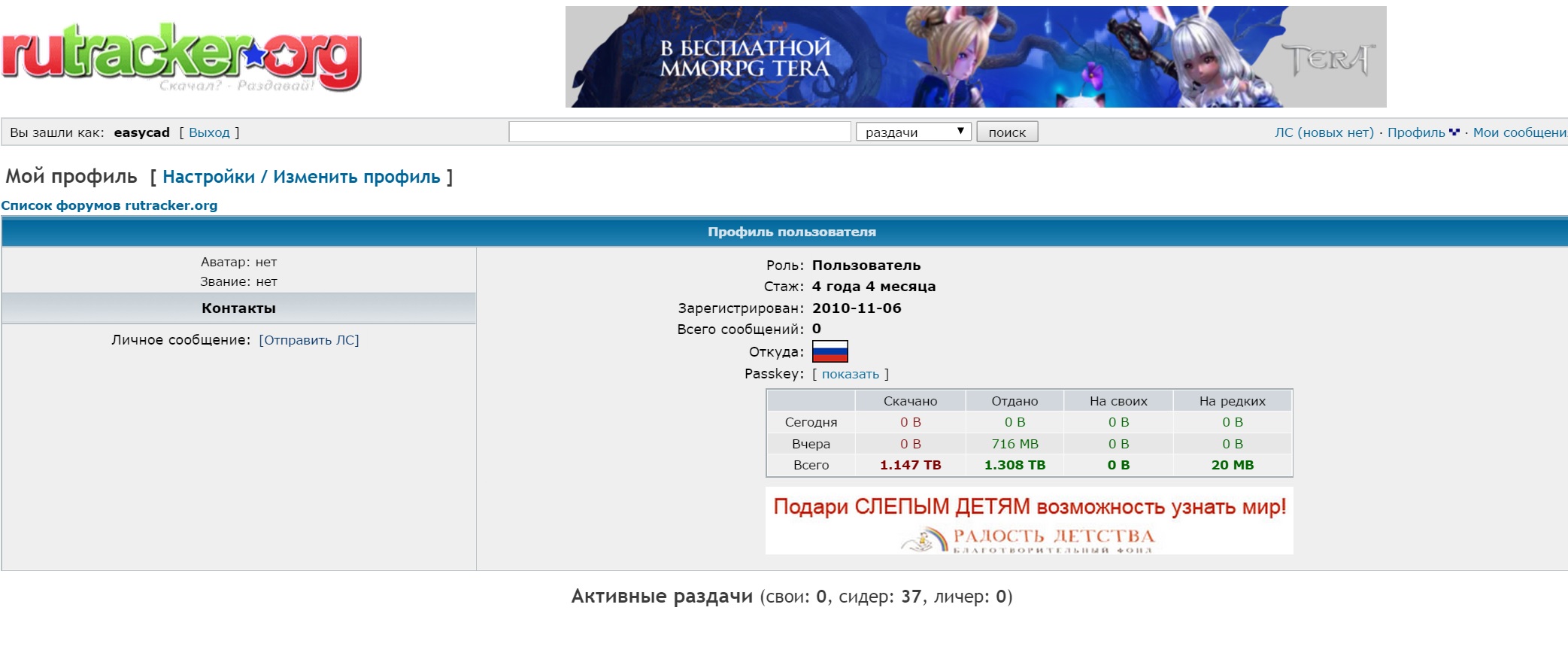Click the На своих column header
1568x650 pixels.
pos(1118,401)
